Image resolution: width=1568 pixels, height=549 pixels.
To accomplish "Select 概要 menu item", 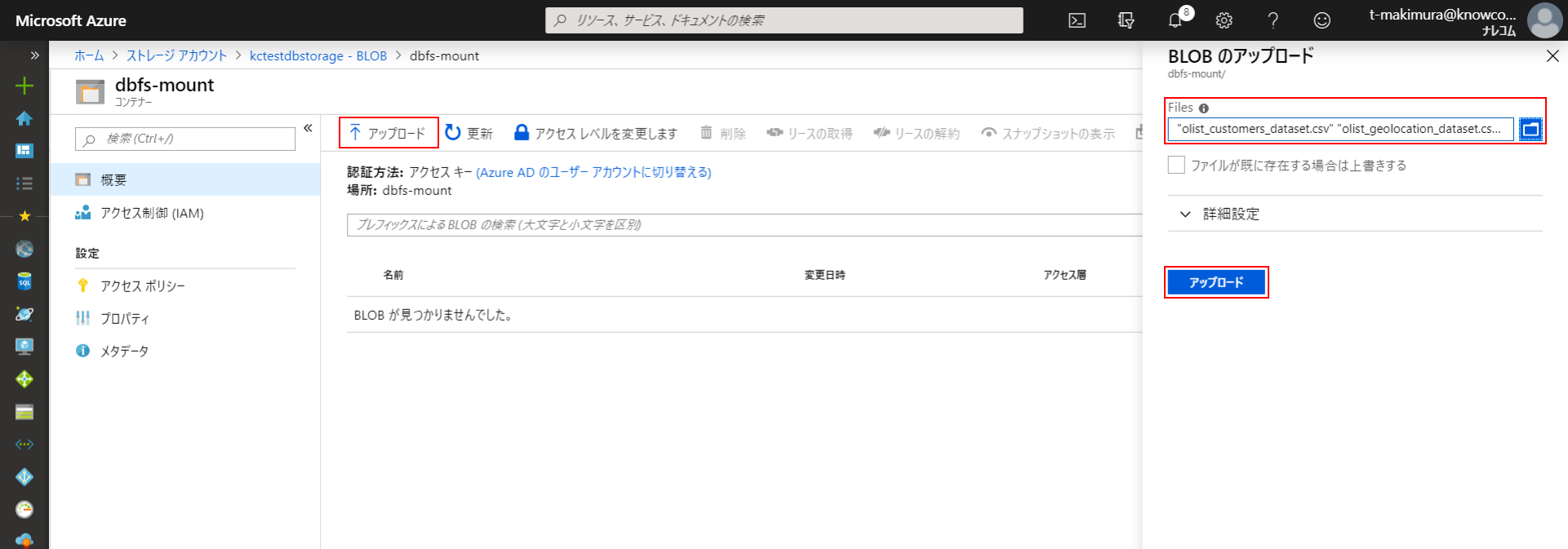I will 185,179.
